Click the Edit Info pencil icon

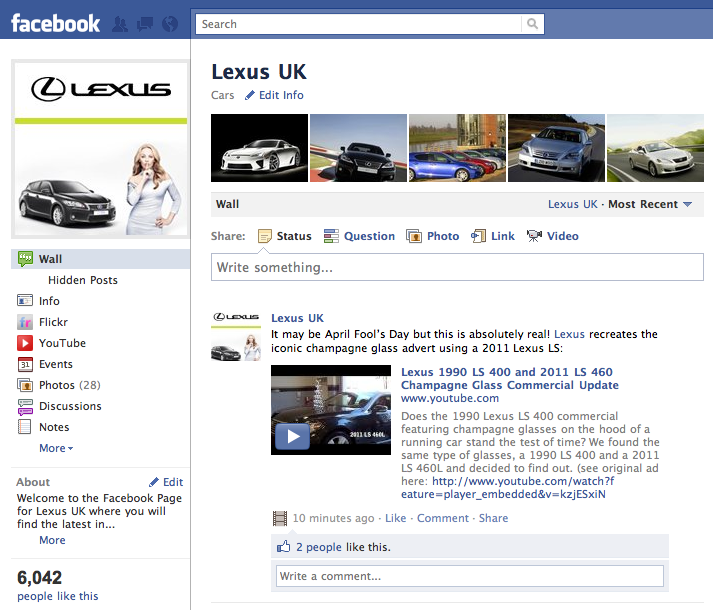tap(250, 95)
